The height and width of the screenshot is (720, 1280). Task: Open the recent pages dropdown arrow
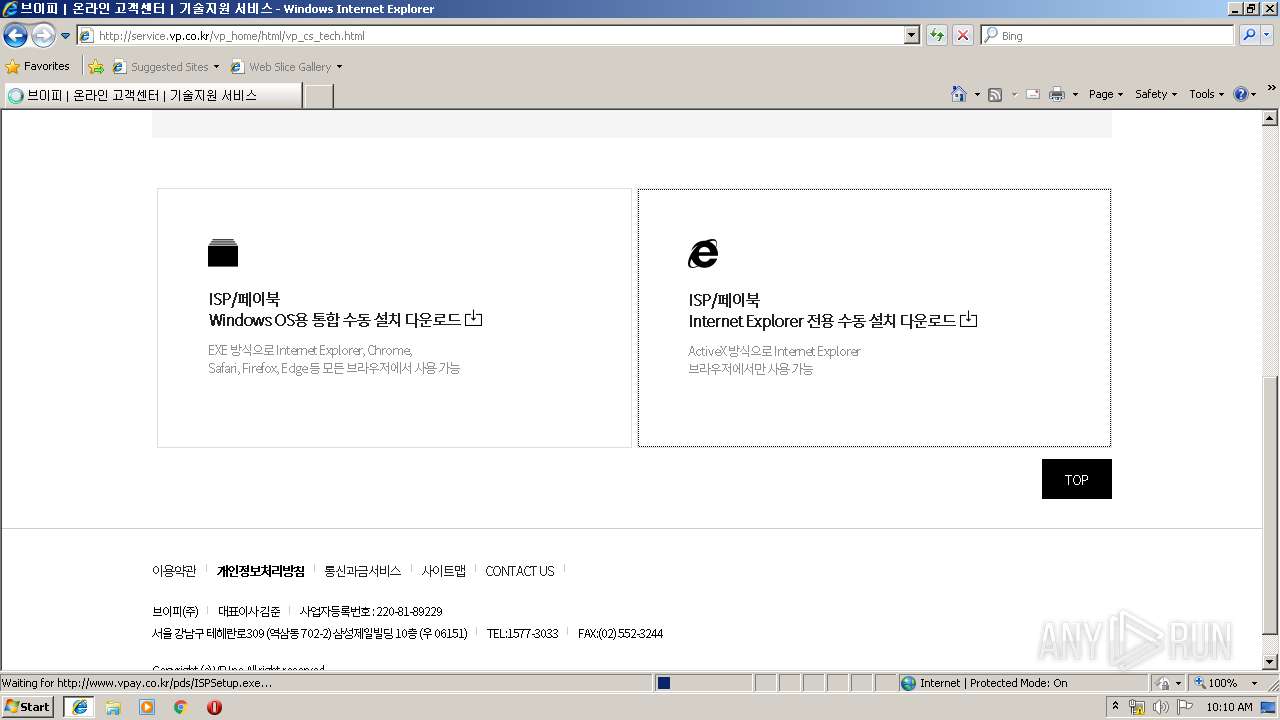tap(66, 36)
